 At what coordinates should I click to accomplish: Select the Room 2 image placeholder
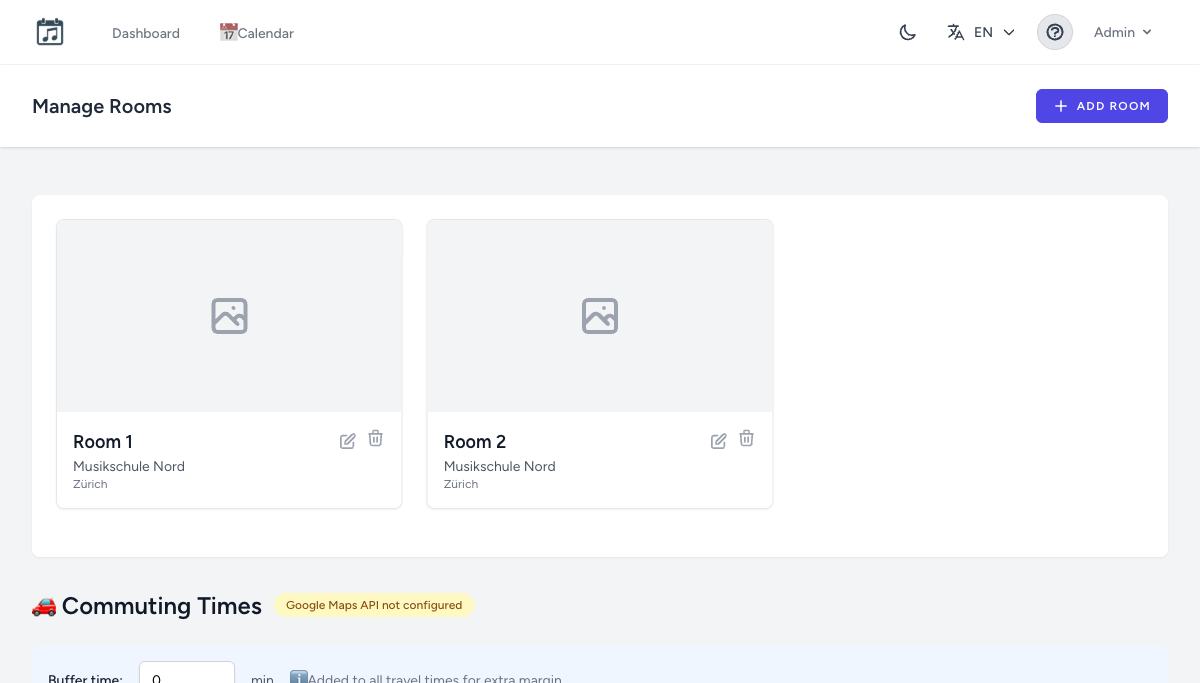600,316
